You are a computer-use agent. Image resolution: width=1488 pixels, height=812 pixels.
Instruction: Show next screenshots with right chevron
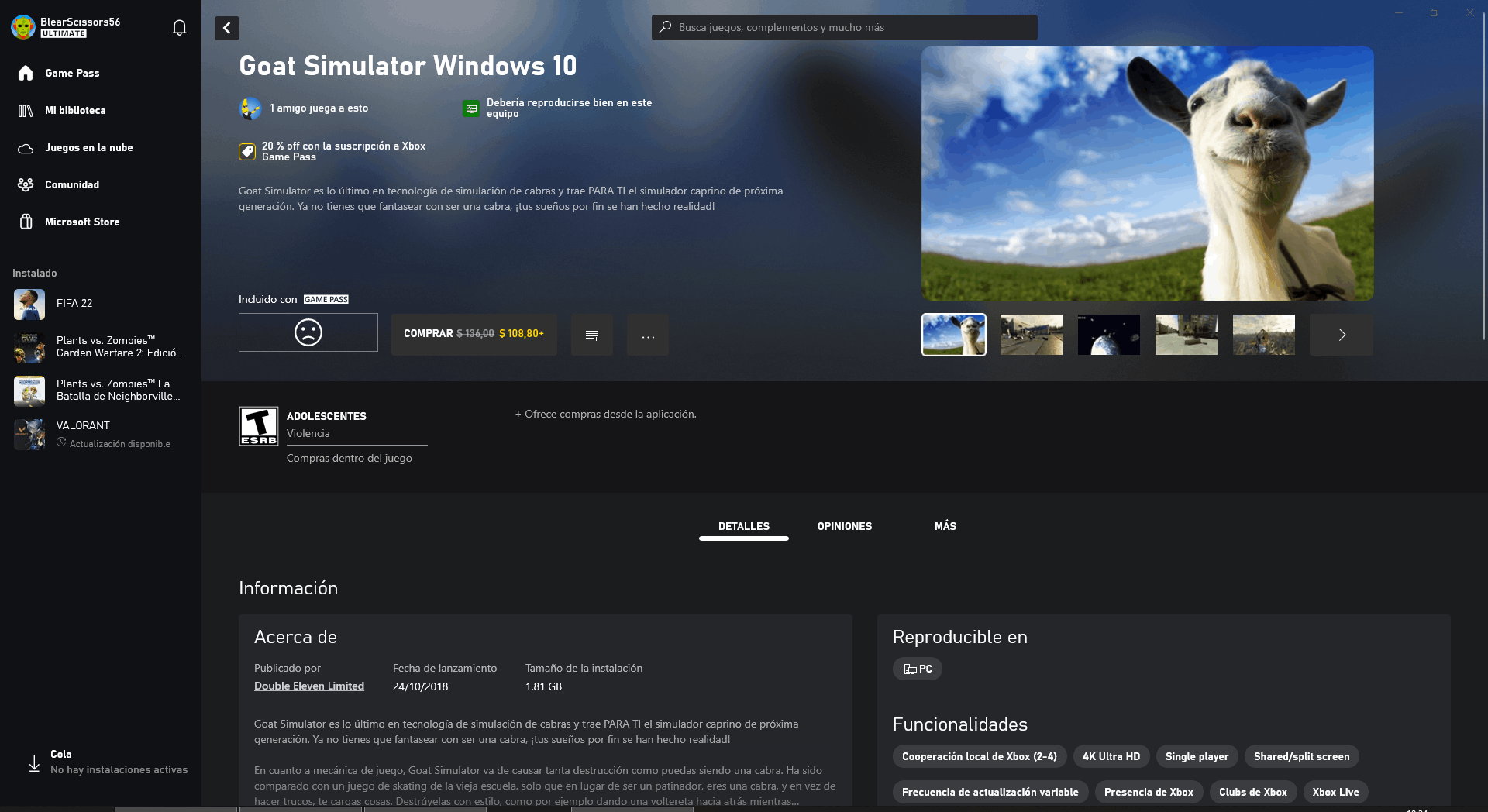tap(1342, 335)
